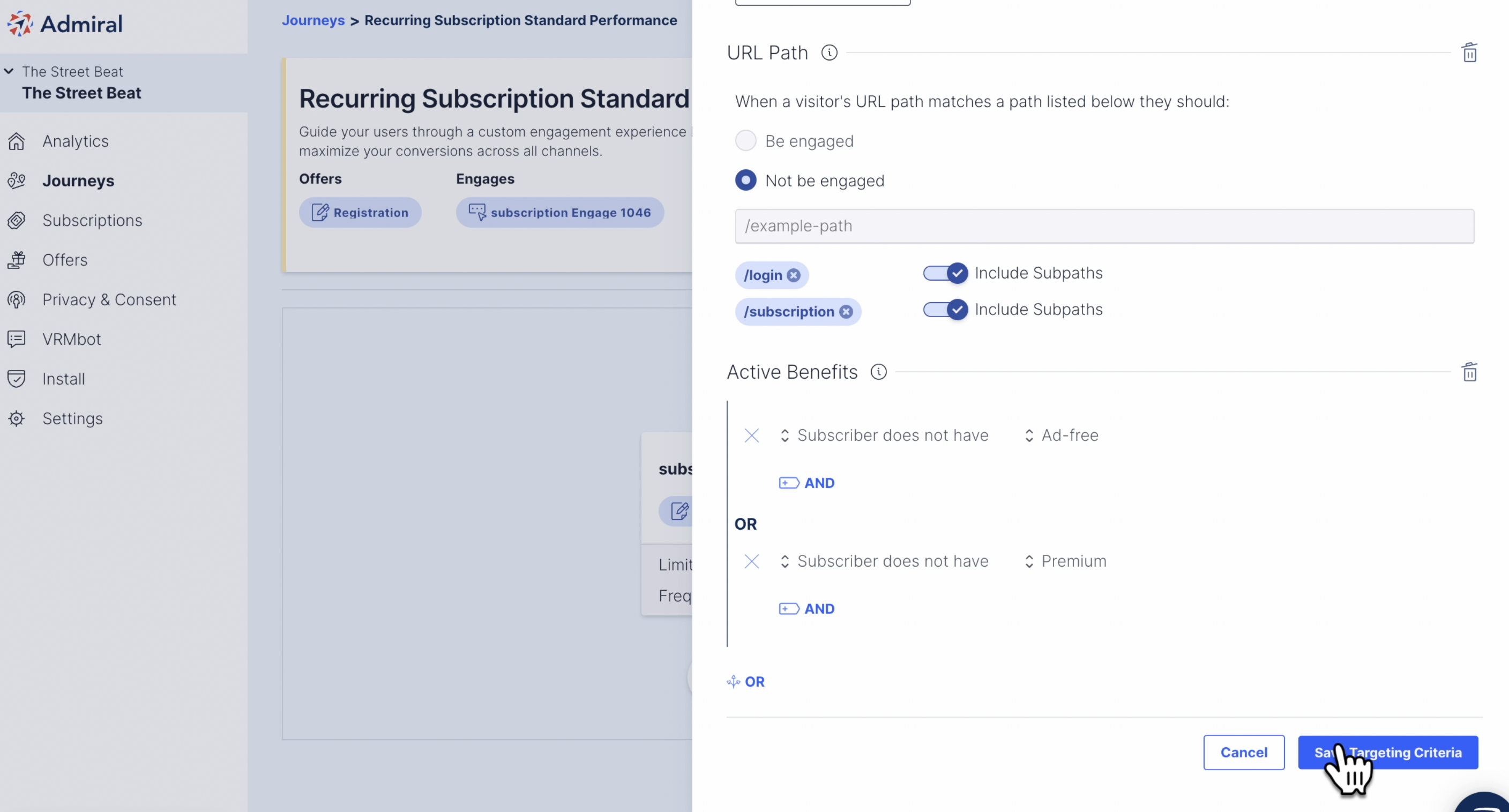Remove the /subscription path chip
1509x812 pixels.
coord(845,311)
